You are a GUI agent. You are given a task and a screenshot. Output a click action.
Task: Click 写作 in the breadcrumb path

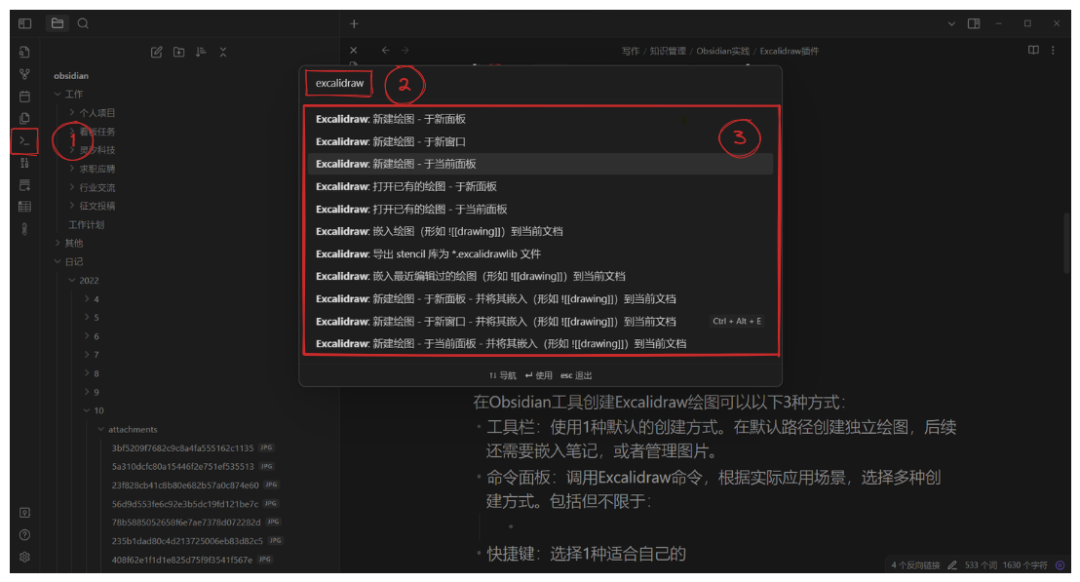pyautogui.click(x=630, y=51)
